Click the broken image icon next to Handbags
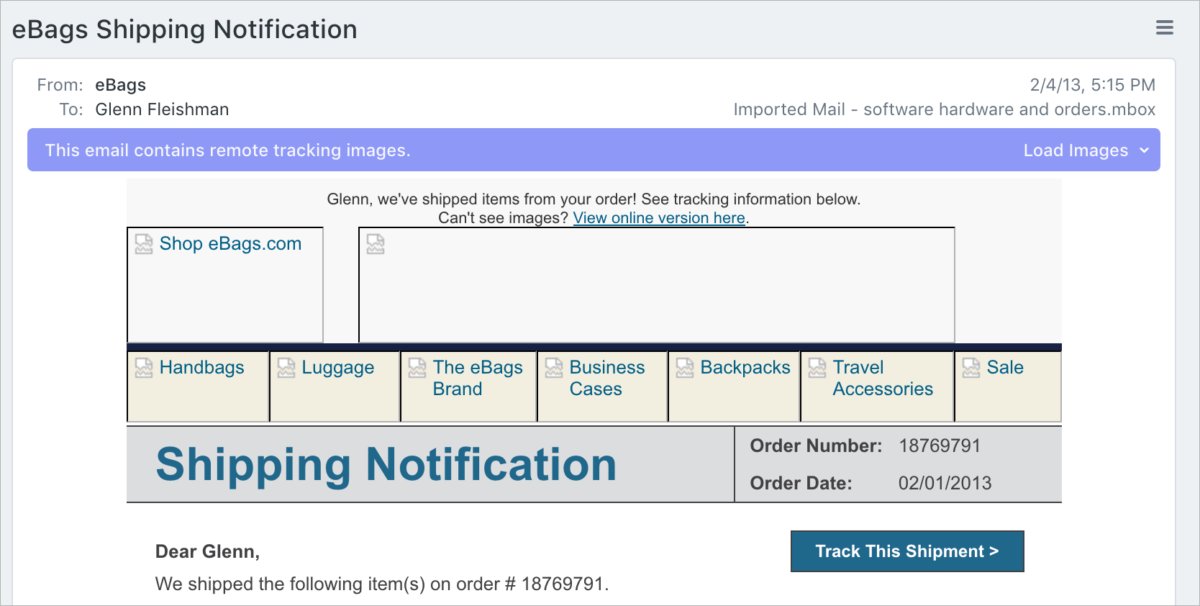 (x=144, y=368)
